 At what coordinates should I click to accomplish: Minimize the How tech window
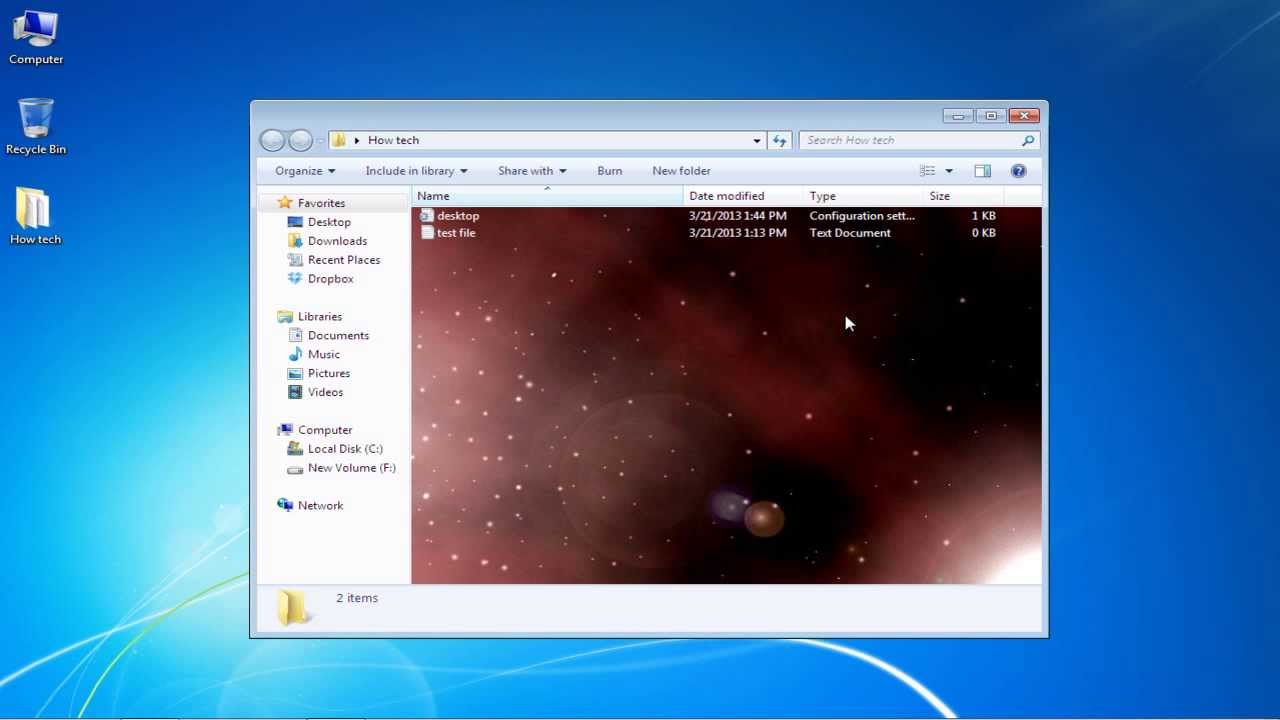[957, 116]
